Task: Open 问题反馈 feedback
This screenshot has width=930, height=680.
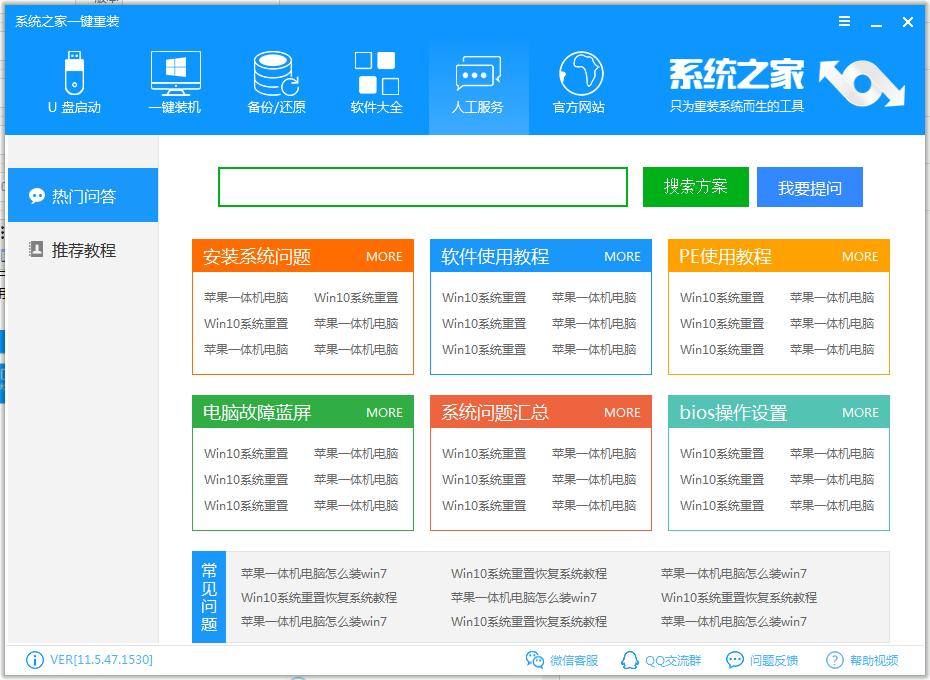Action: click(762, 660)
